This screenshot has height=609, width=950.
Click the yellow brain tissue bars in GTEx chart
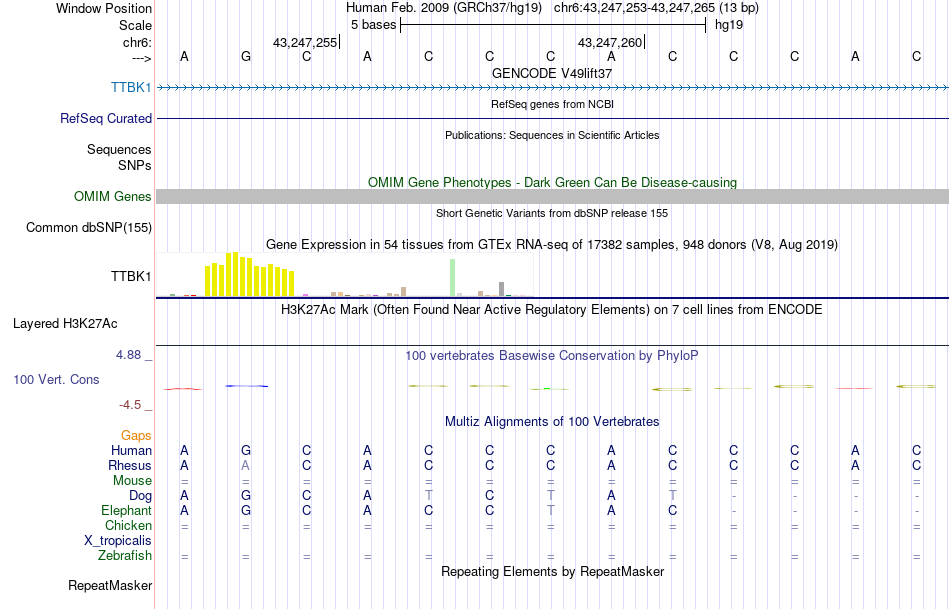click(250, 275)
